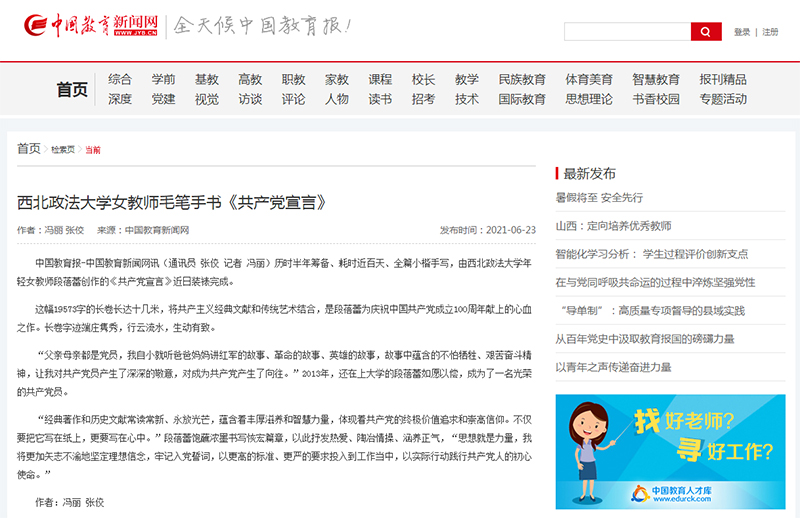
Task: Go to 首页 in main navigation
Action: click(72, 89)
